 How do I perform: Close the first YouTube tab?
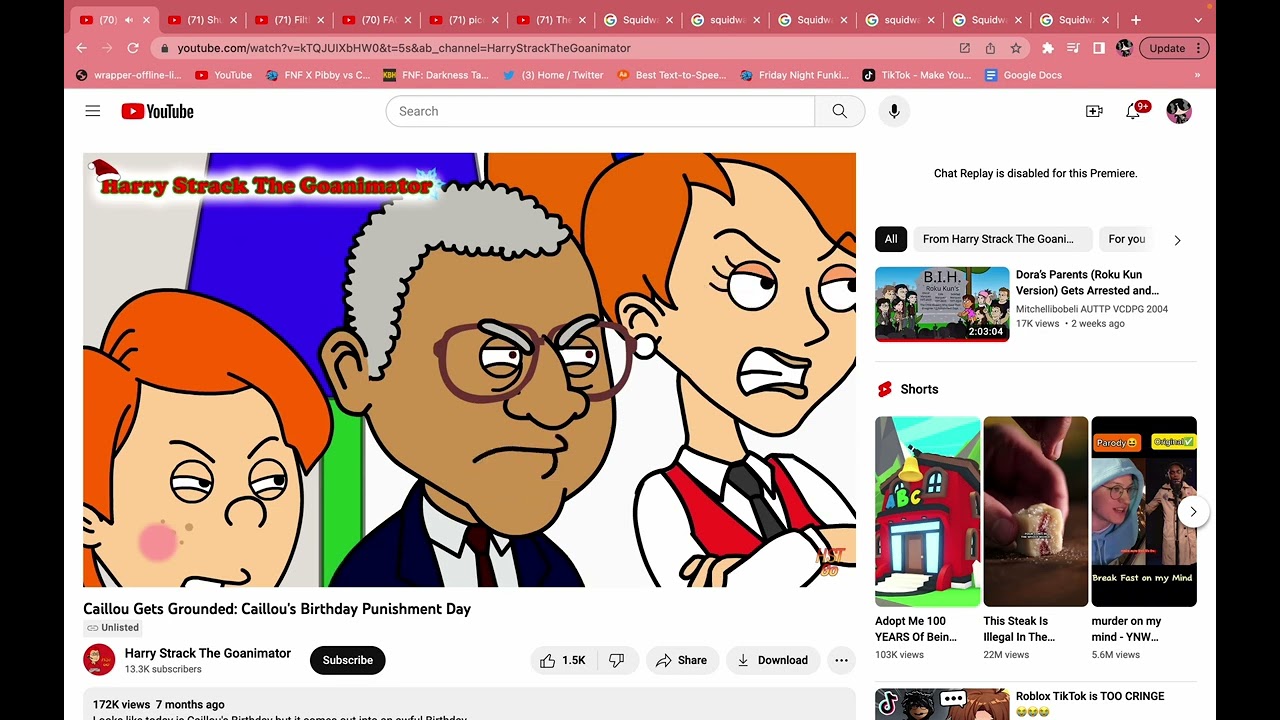(146, 20)
